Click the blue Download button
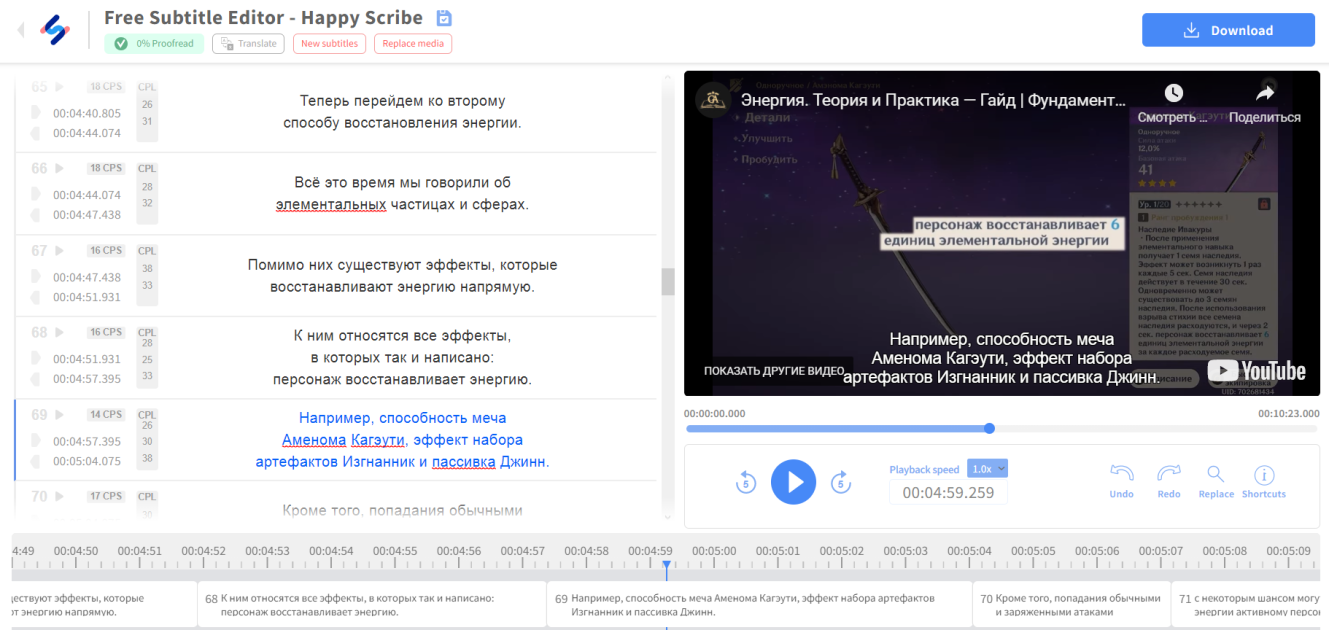Screen dimensions: 1329x630 [1228, 30]
